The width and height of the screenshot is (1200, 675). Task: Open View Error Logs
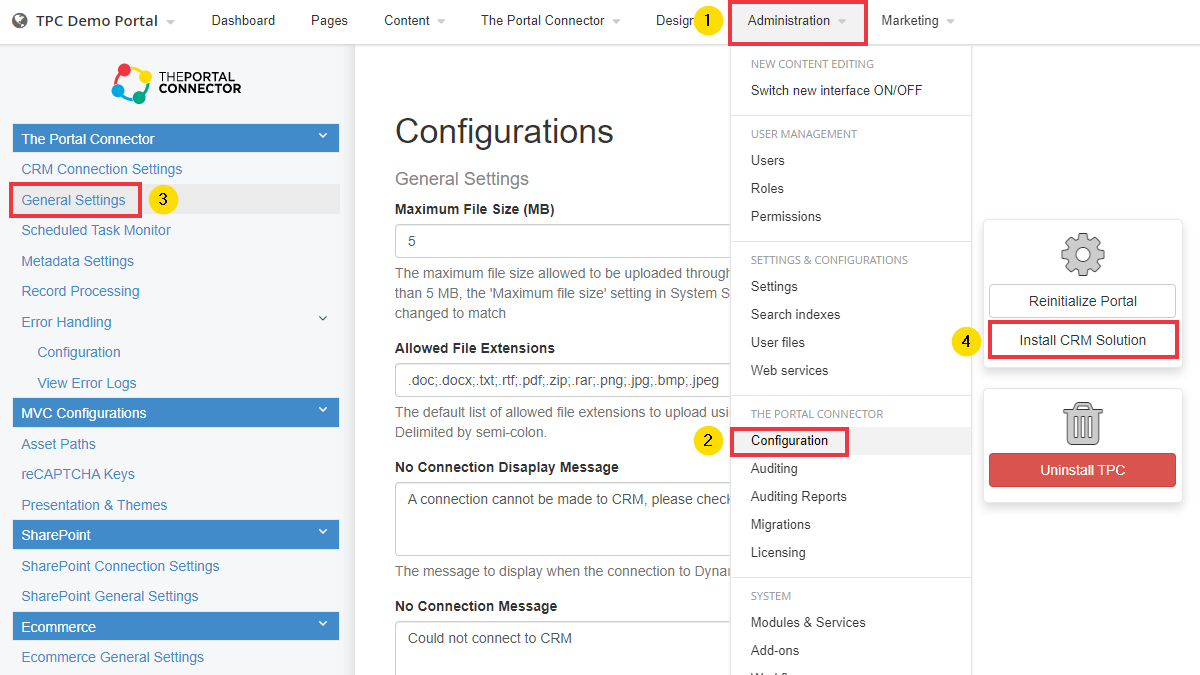click(87, 383)
